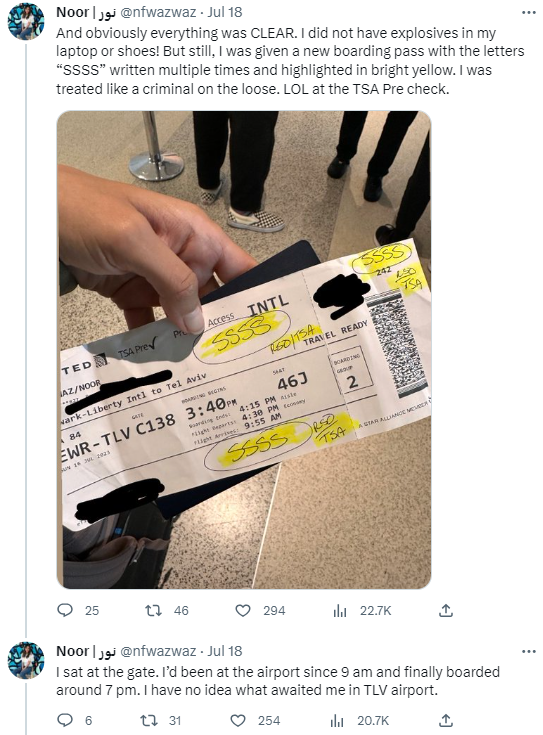Like the second tweet with 254 likes
The width and height of the screenshot is (543, 735).
pos(239,720)
